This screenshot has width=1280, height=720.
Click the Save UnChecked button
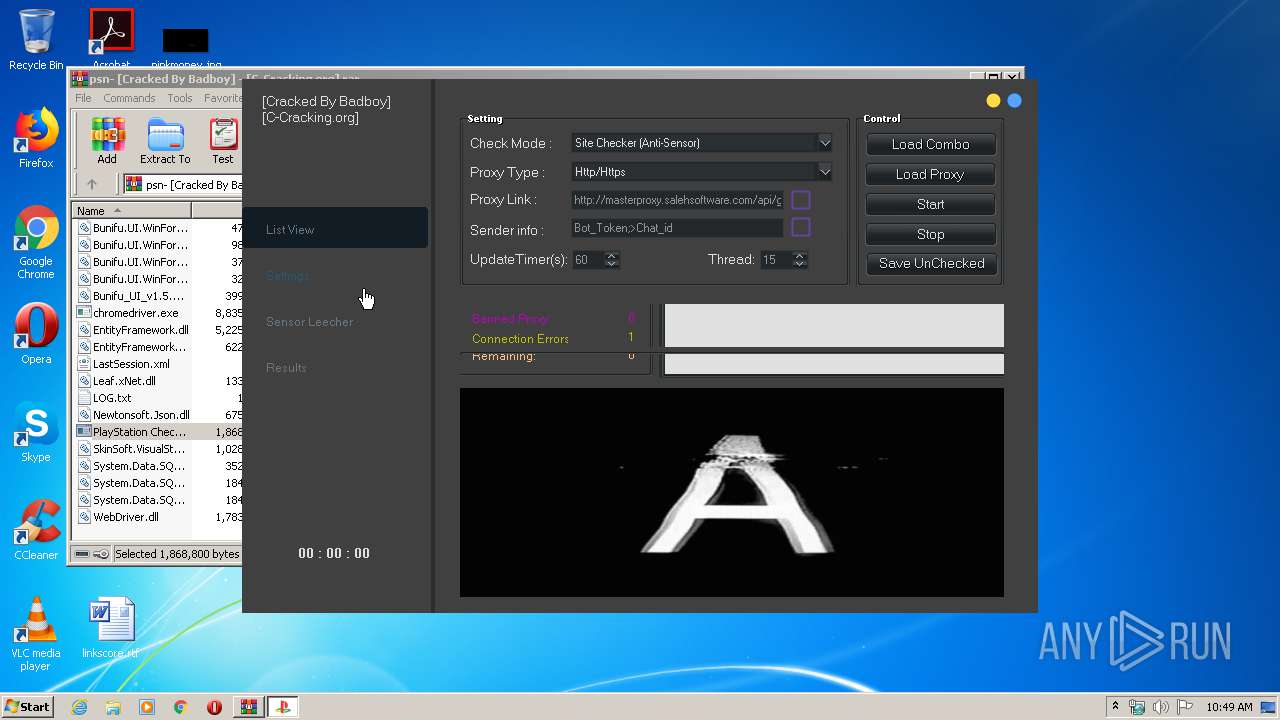tap(930, 263)
